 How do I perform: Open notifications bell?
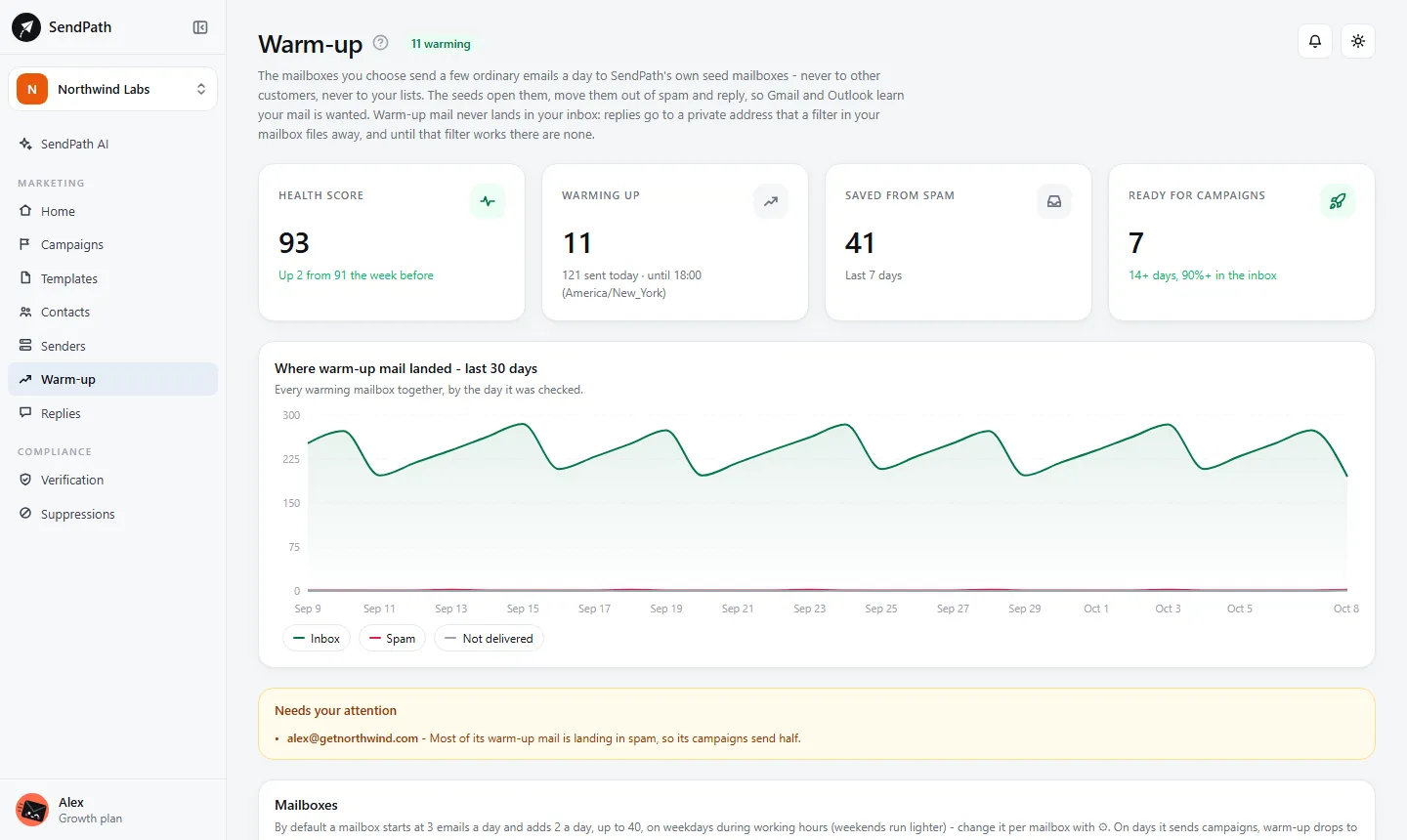point(1315,41)
